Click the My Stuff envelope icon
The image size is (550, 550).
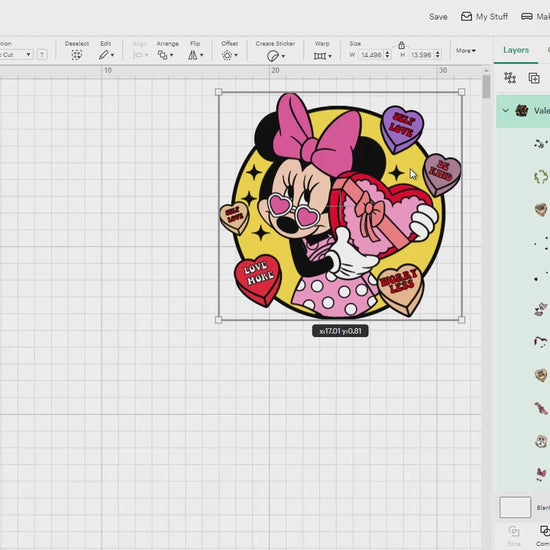(466, 16)
